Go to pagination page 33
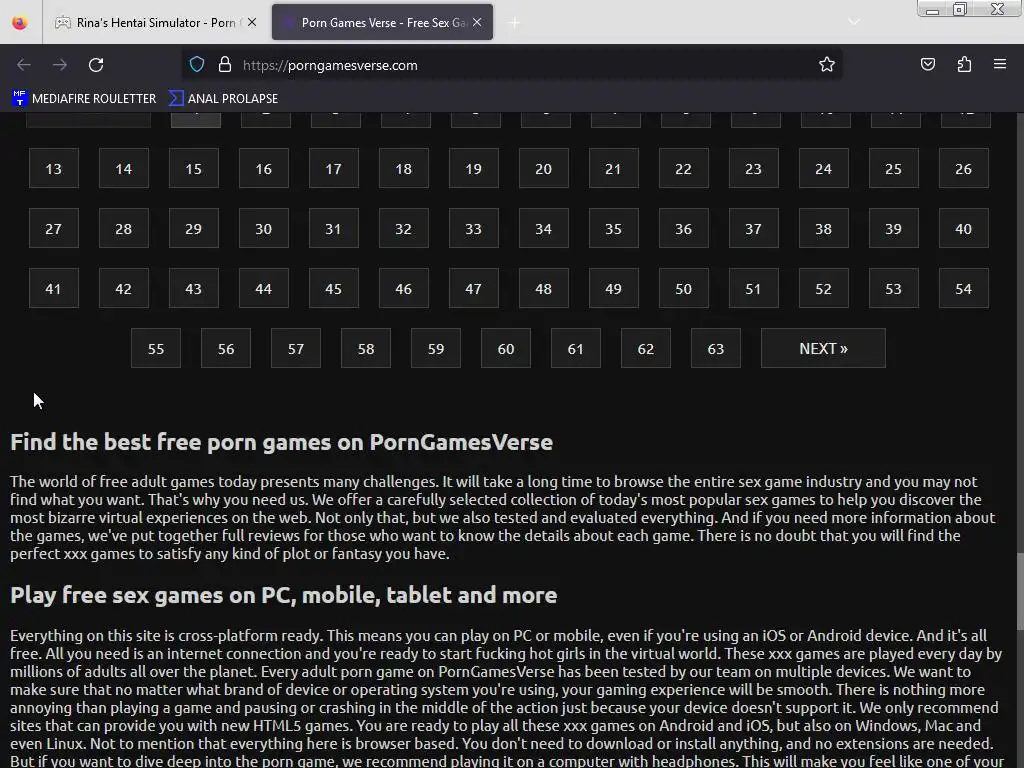This screenshot has width=1024, height=768. tap(473, 229)
